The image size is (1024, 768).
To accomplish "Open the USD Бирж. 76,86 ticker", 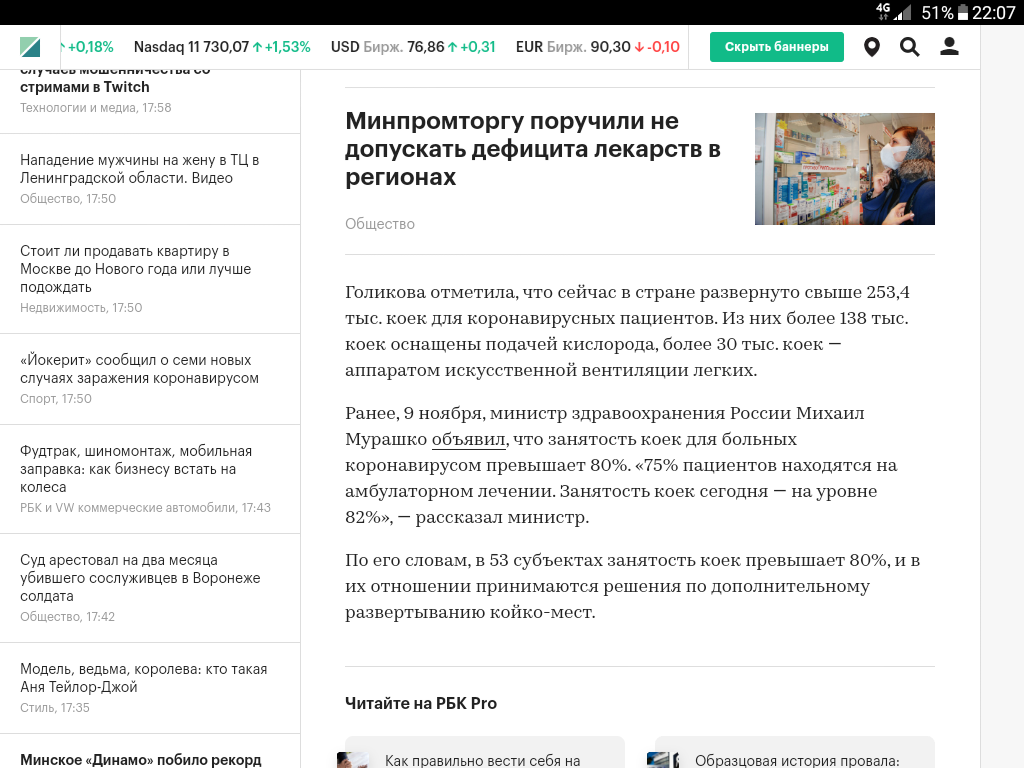I will click(x=413, y=47).
